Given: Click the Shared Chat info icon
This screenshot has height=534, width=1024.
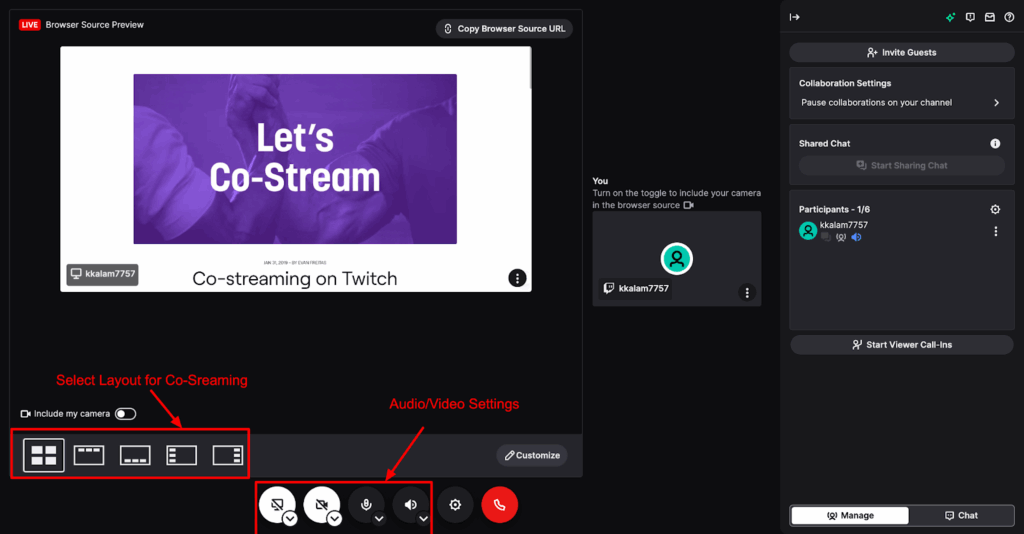Looking at the screenshot, I should pyautogui.click(x=995, y=144).
